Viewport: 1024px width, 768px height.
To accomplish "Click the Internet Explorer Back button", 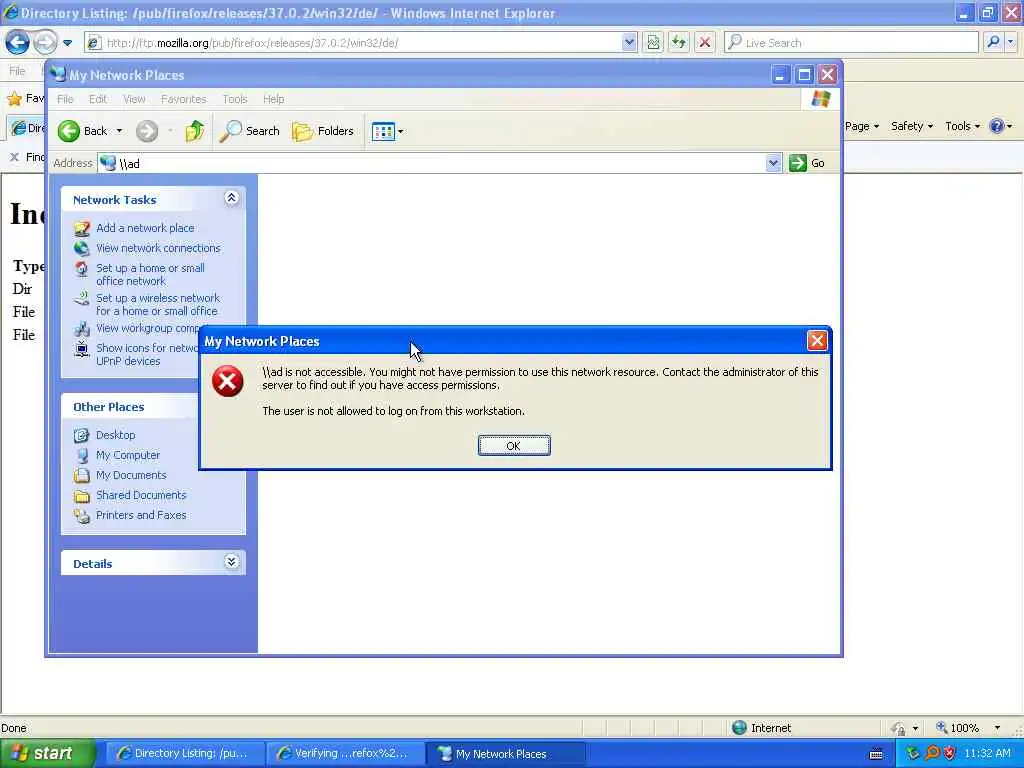I will pos(18,42).
